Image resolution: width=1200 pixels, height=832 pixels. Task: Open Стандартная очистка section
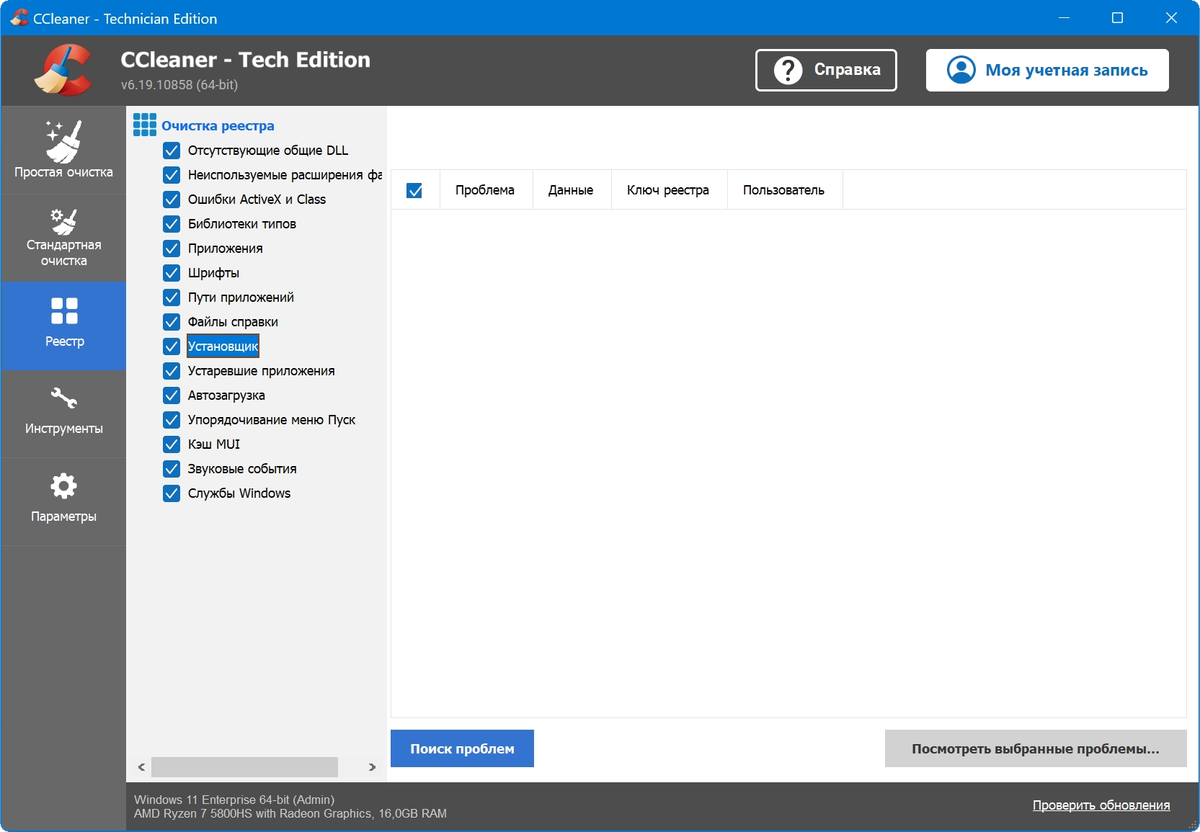click(64, 238)
